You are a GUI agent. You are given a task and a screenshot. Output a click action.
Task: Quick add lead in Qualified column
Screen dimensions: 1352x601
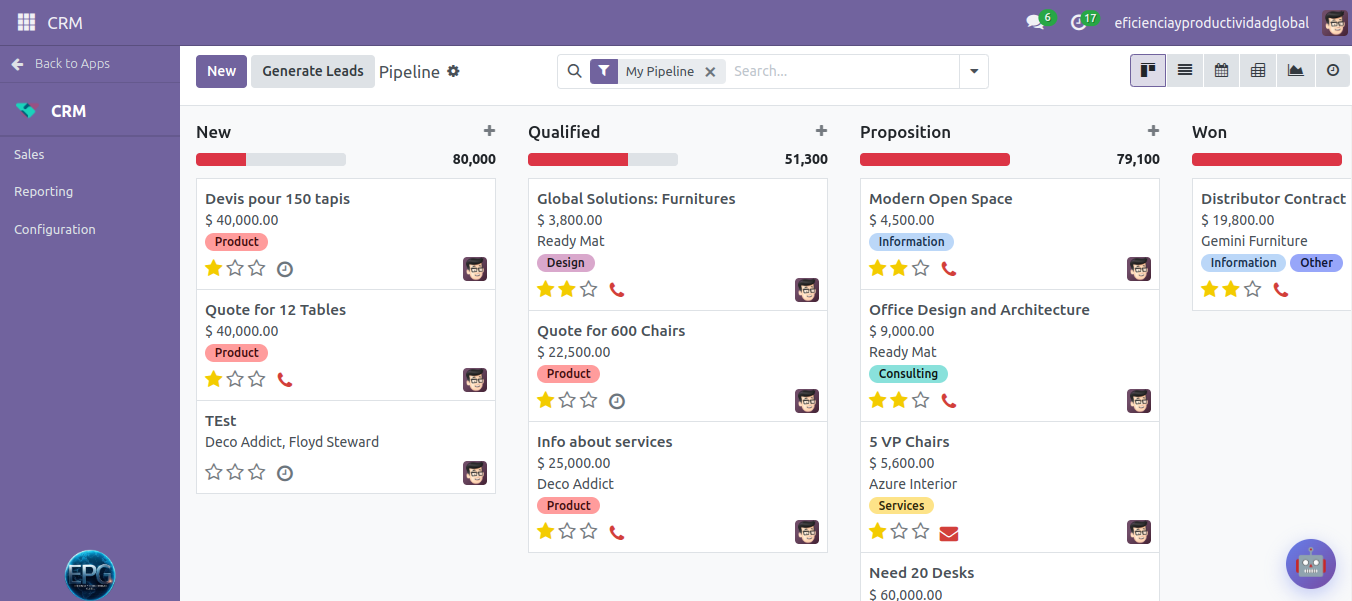pos(821,131)
